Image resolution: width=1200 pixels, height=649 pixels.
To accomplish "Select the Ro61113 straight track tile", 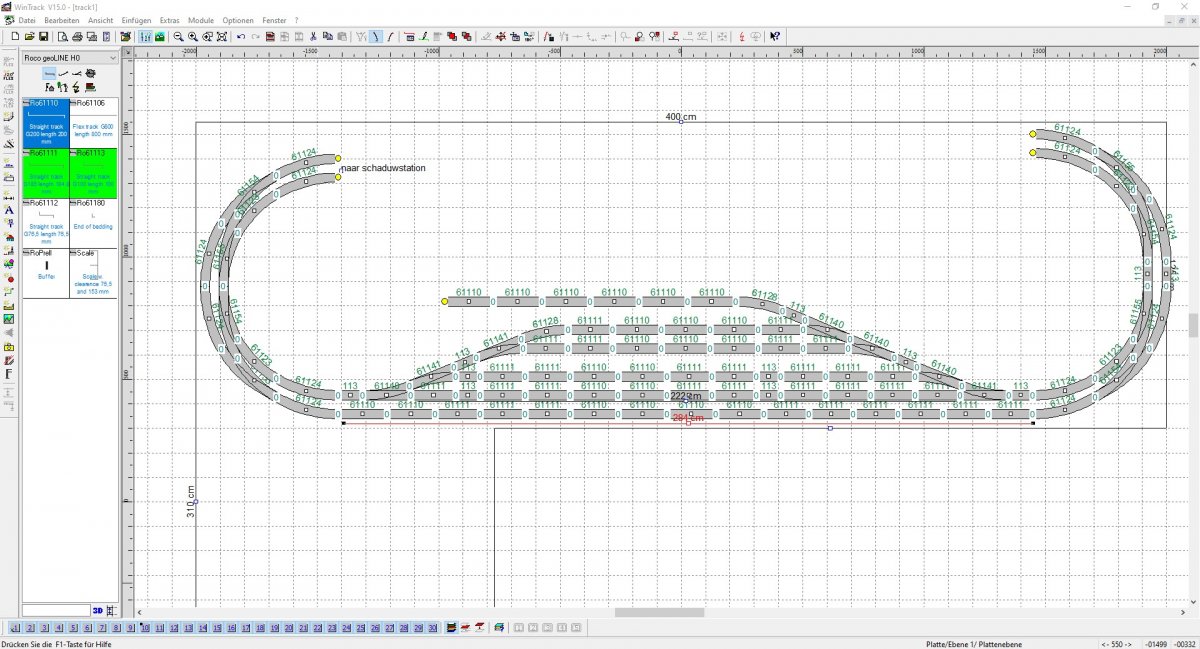I will click(x=94, y=173).
